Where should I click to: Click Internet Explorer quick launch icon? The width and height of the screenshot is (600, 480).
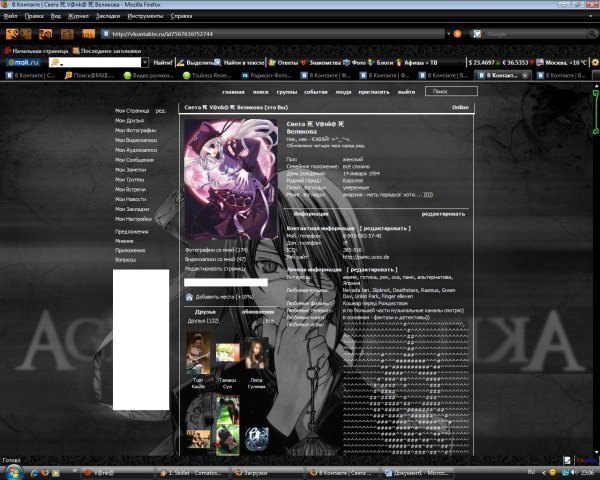[x=34, y=473]
